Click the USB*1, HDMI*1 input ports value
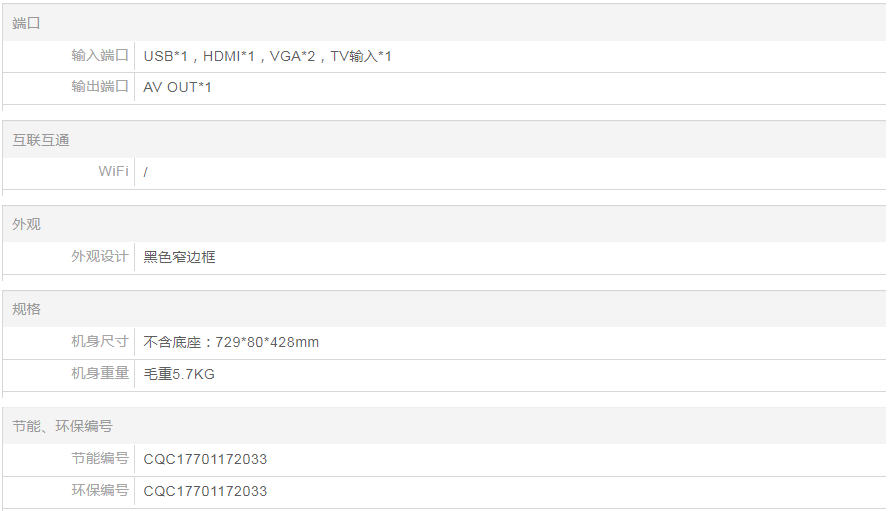Image resolution: width=890 pixels, height=511 pixels. (x=267, y=56)
